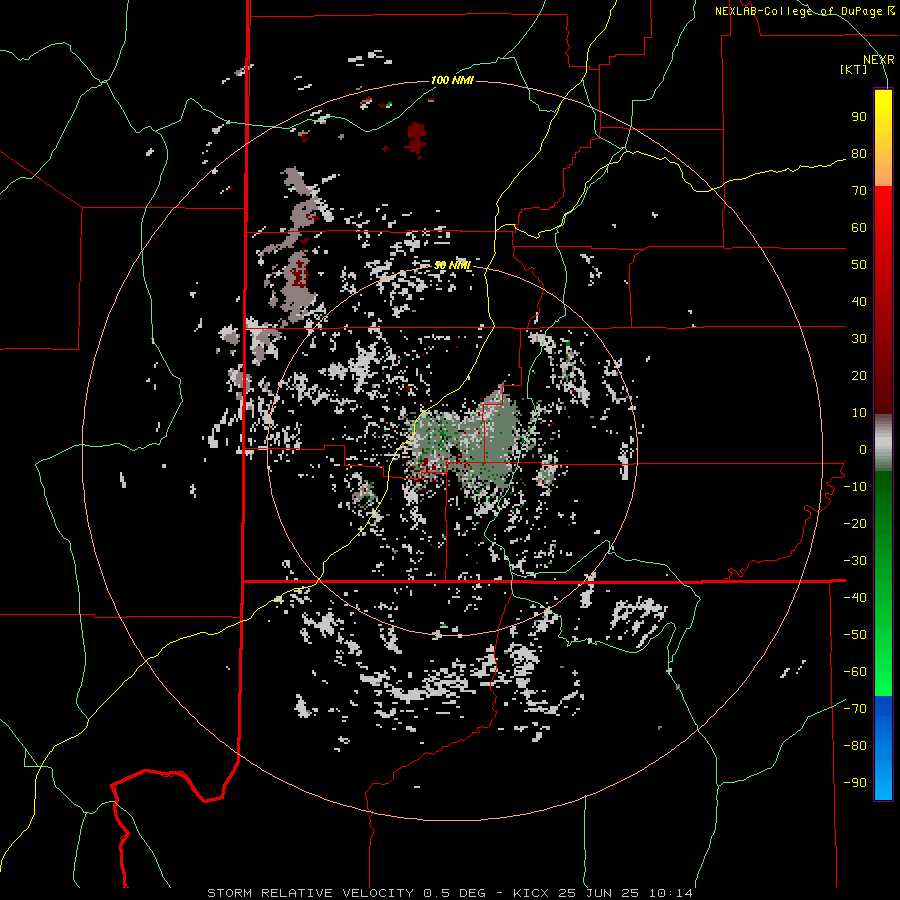The image size is (900, 900).
Task: Select the 30 value on velocity scale
Action: [x=859, y=339]
